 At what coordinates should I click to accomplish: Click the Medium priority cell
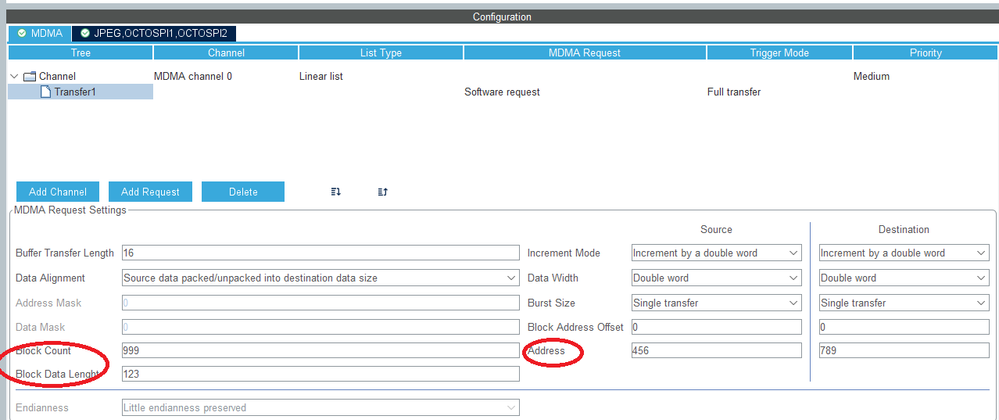(871, 76)
